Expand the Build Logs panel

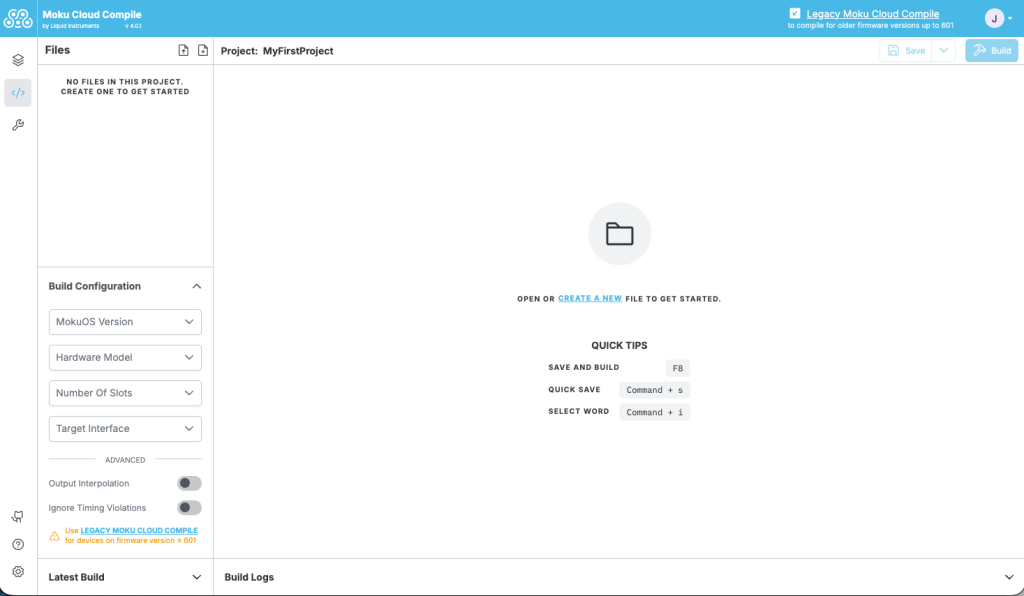1008,577
